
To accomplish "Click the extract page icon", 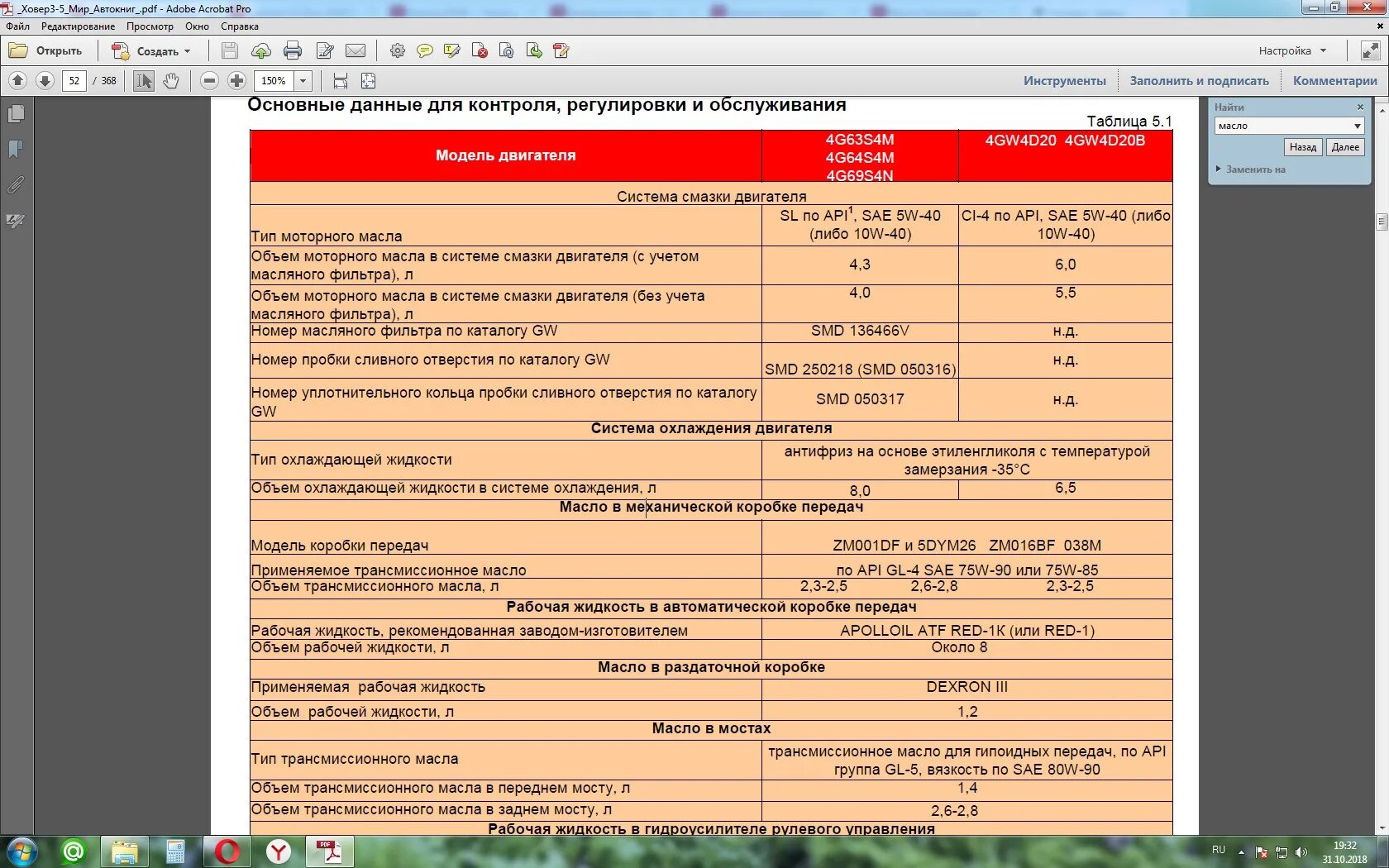I will click(x=534, y=51).
